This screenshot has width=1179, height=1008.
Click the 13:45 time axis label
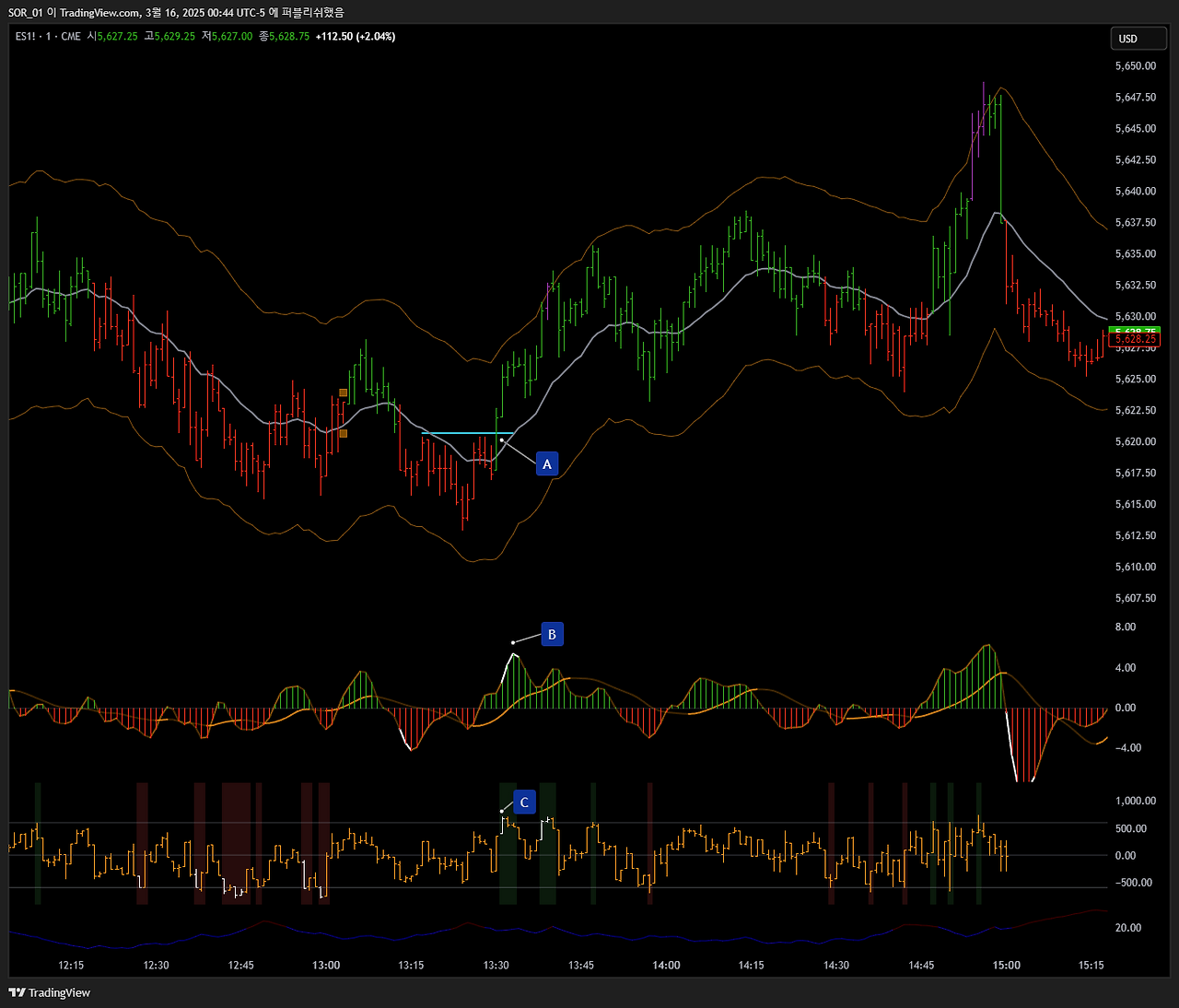[581, 966]
